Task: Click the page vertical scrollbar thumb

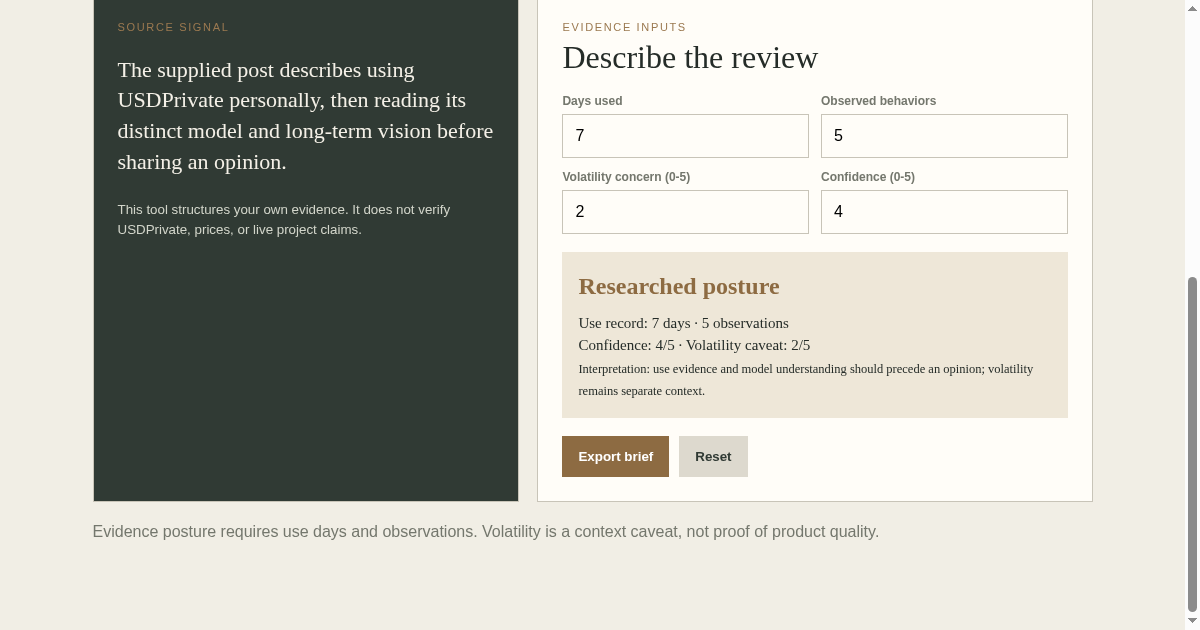Action: (x=1192, y=444)
